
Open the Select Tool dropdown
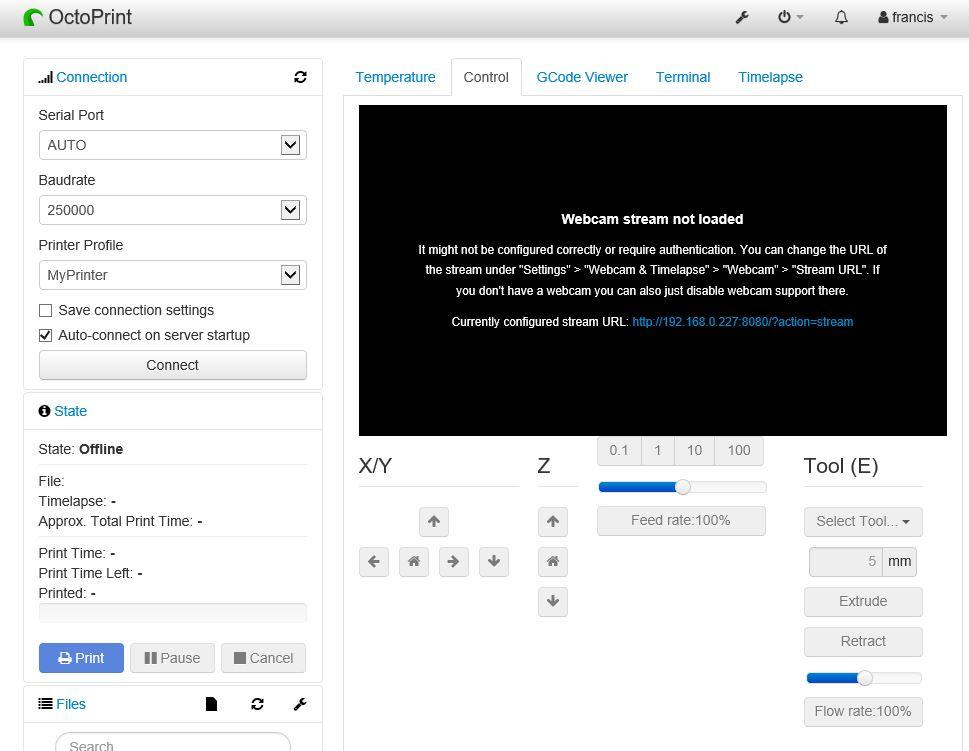(863, 522)
